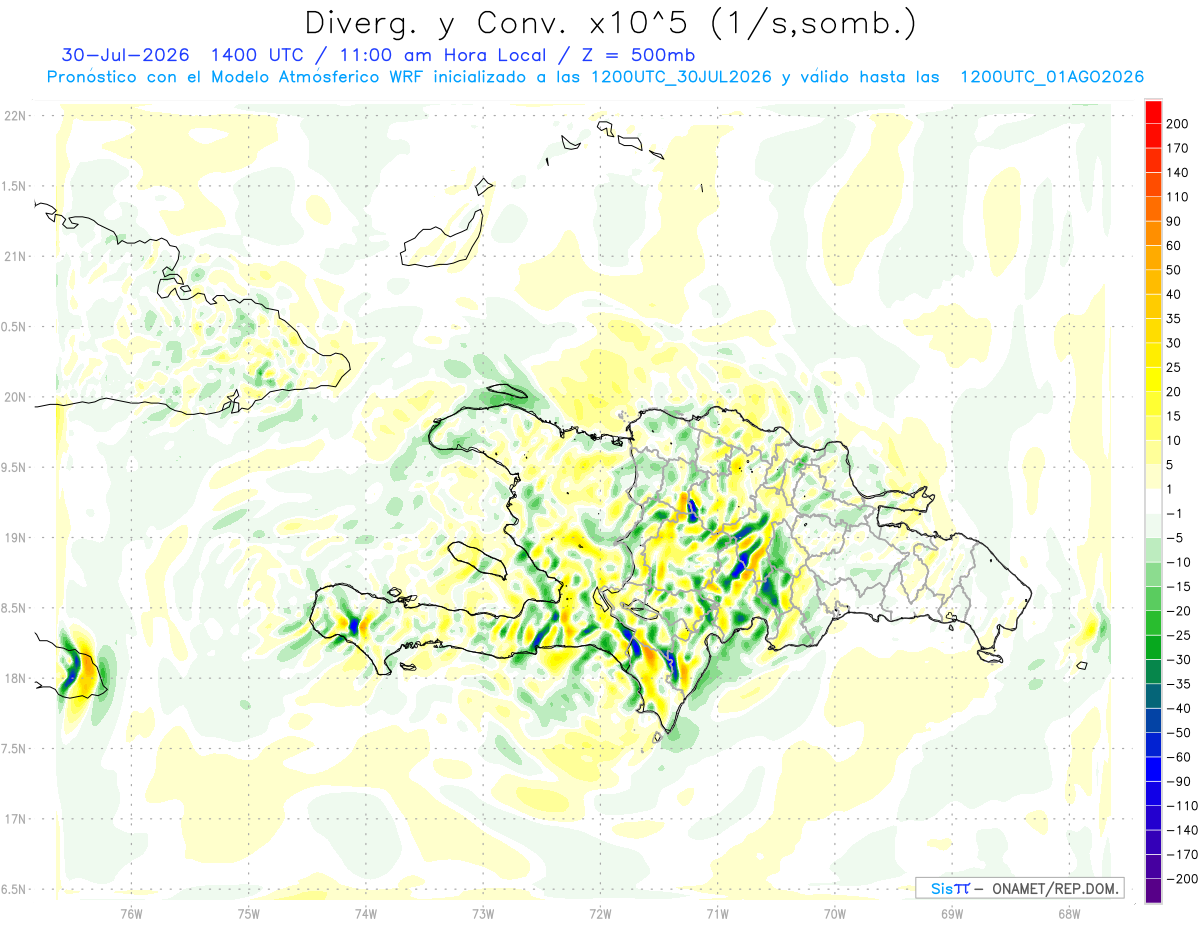Click the '73W' longitude label
This screenshot has height=927, width=1200.
(483, 913)
